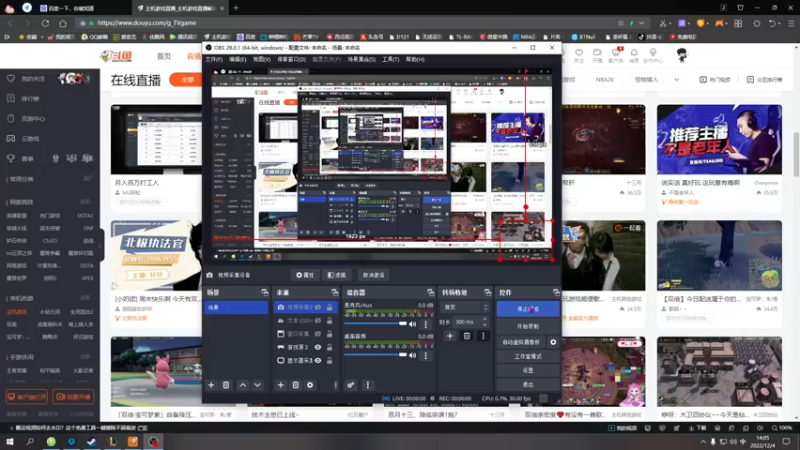Start the virtual camera button
This screenshot has width=800, height=450.
(521, 342)
